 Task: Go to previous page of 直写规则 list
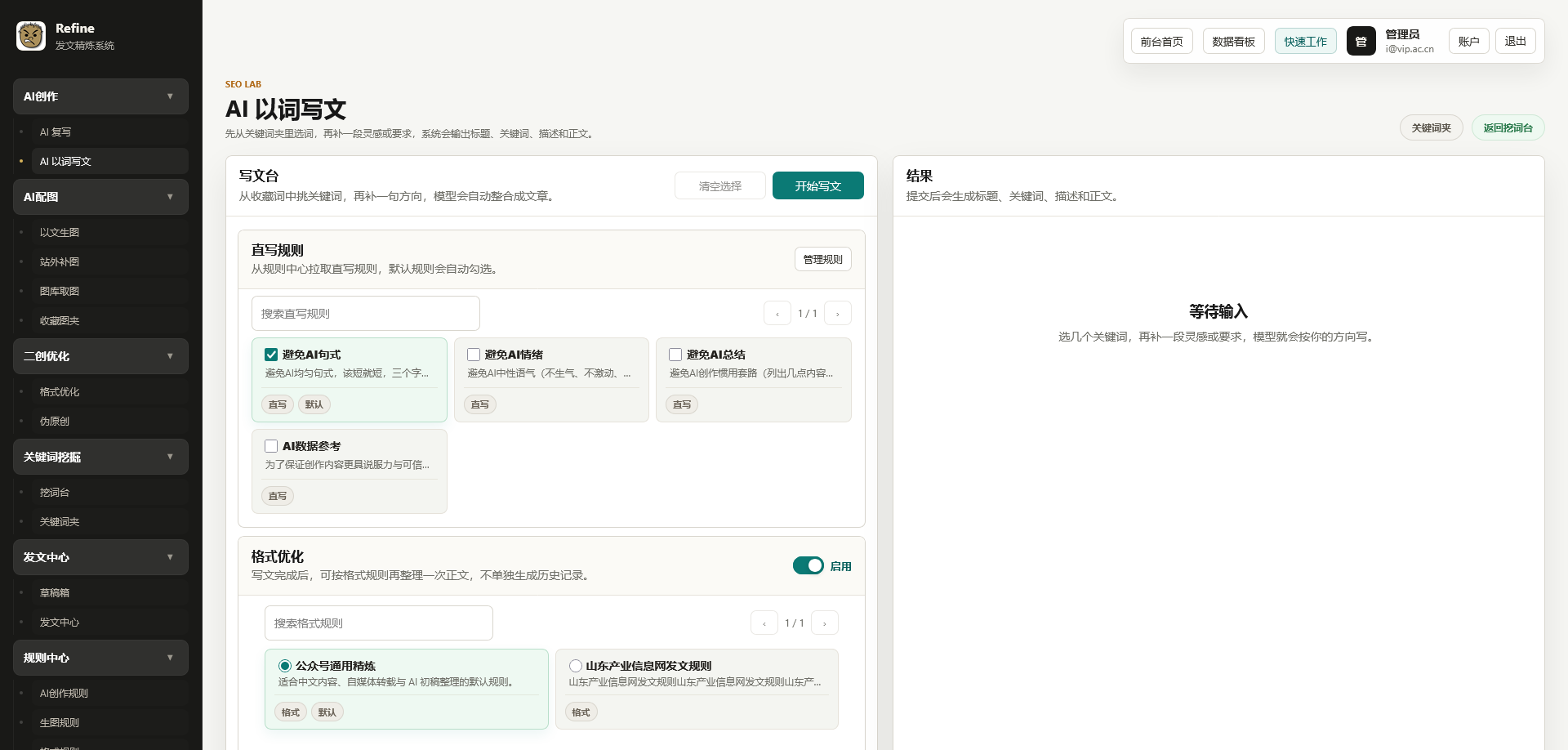pos(777,314)
